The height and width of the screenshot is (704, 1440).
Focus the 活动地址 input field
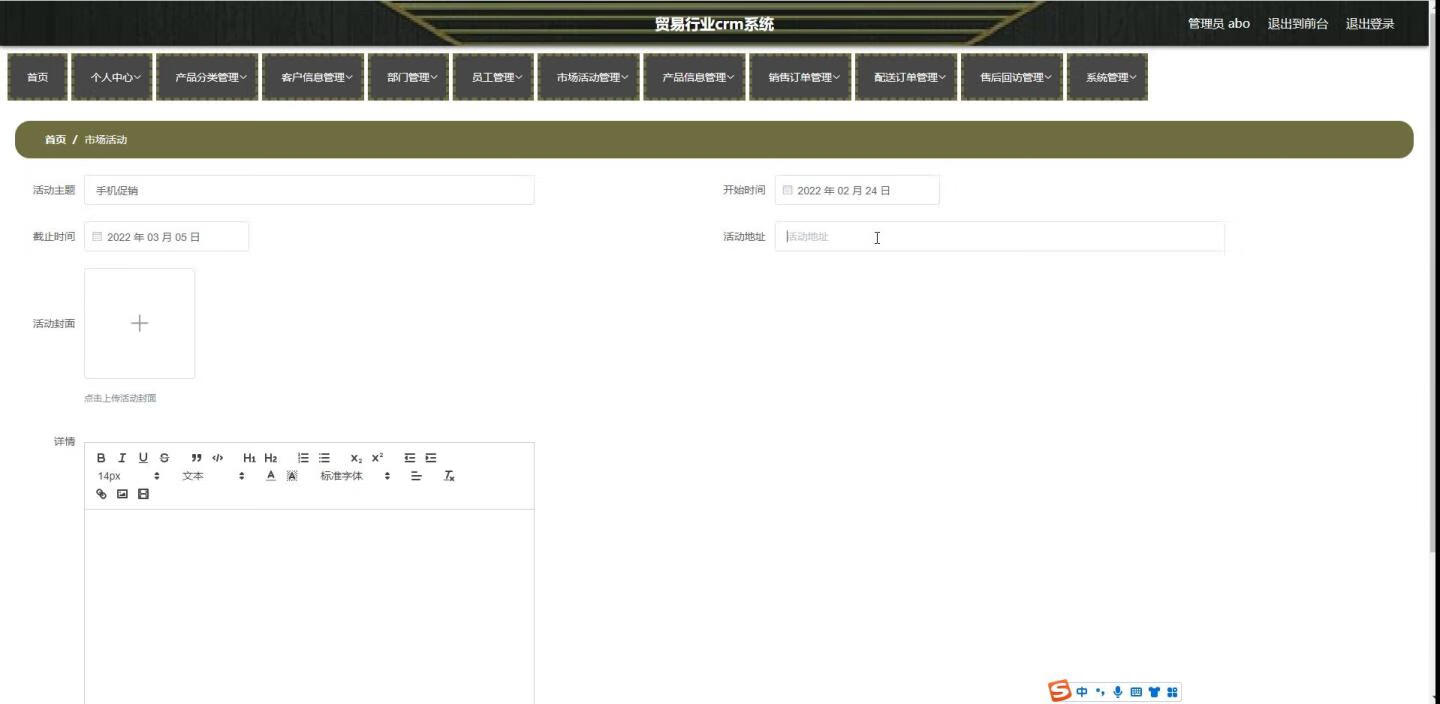coord(999,237)
